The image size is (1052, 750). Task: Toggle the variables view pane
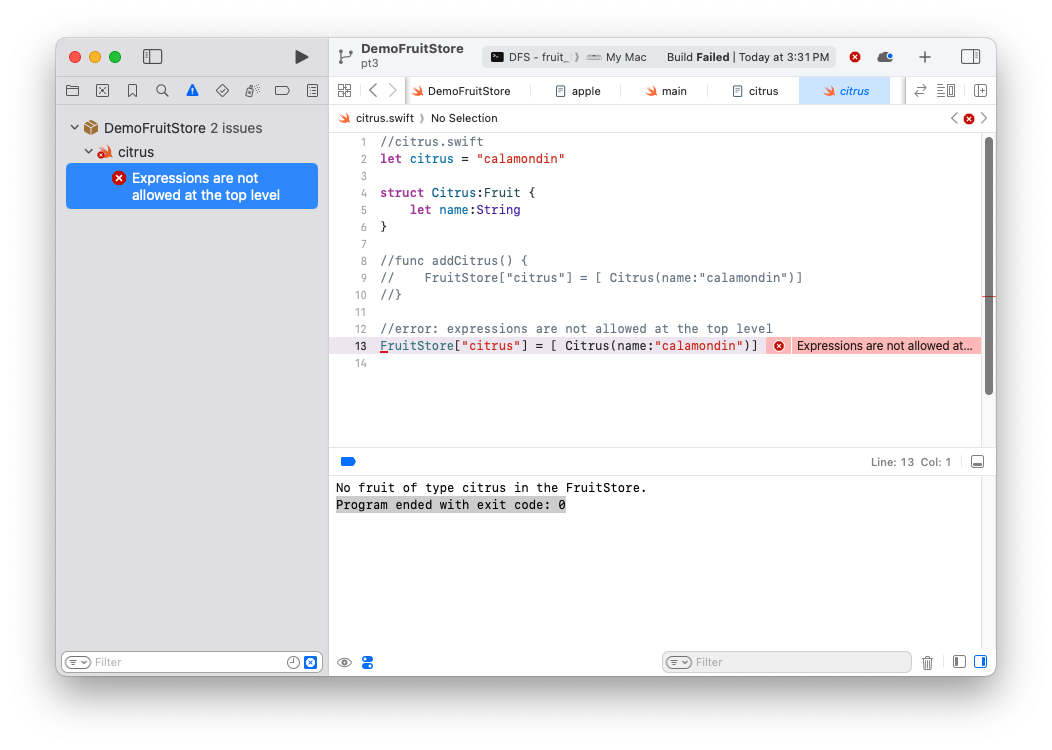point(959,662)
